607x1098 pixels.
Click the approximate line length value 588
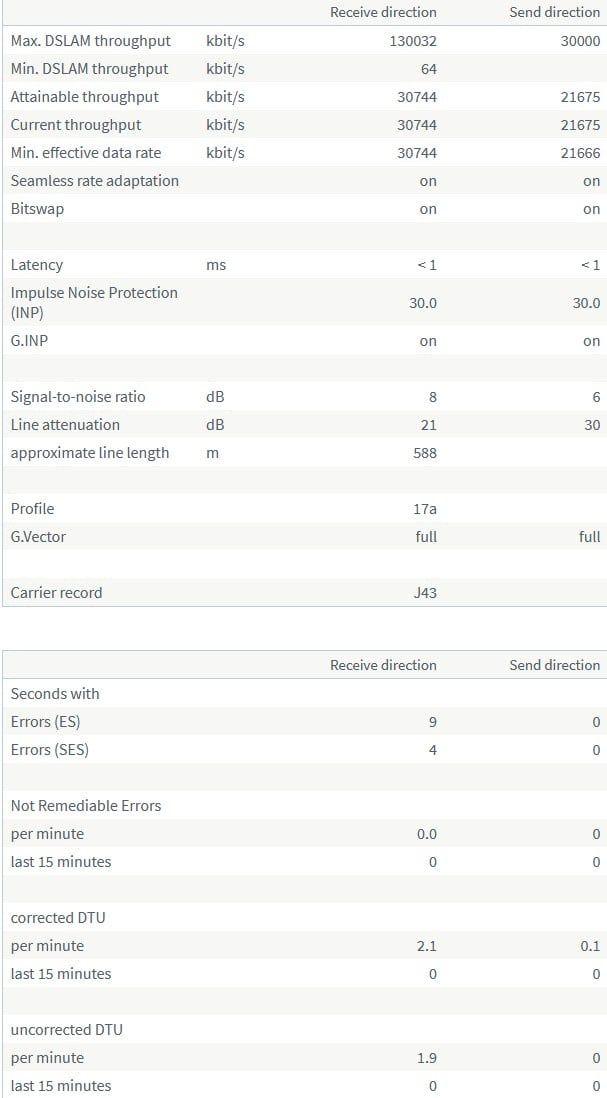(425, 454)
